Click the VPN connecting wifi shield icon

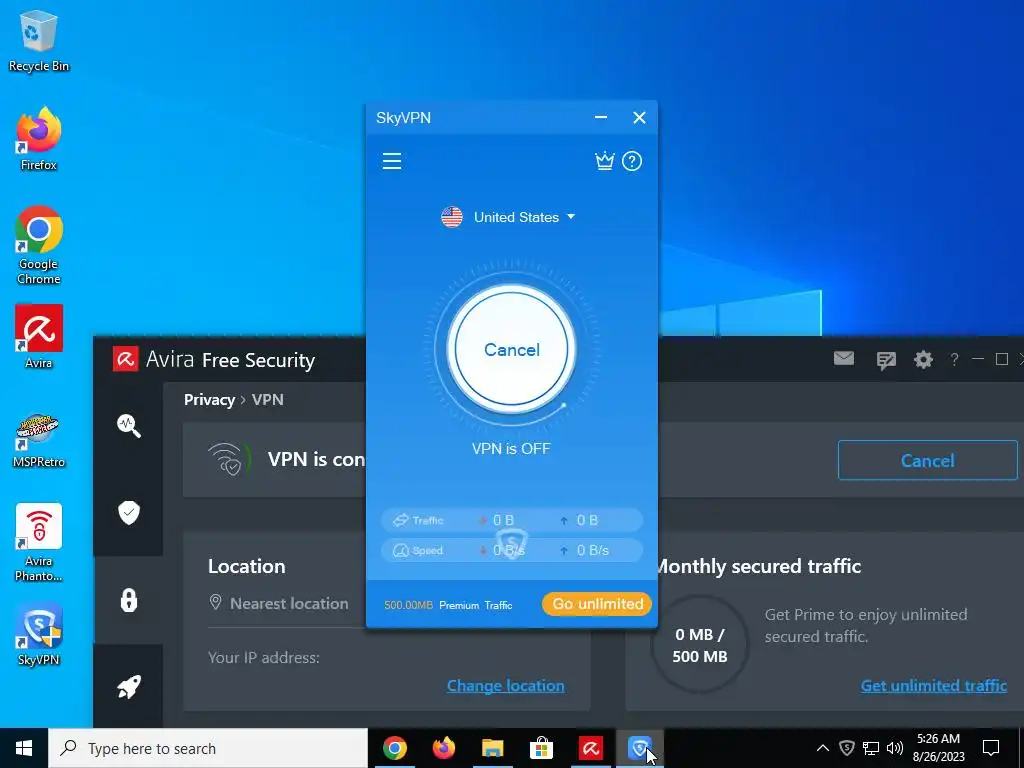229,459
